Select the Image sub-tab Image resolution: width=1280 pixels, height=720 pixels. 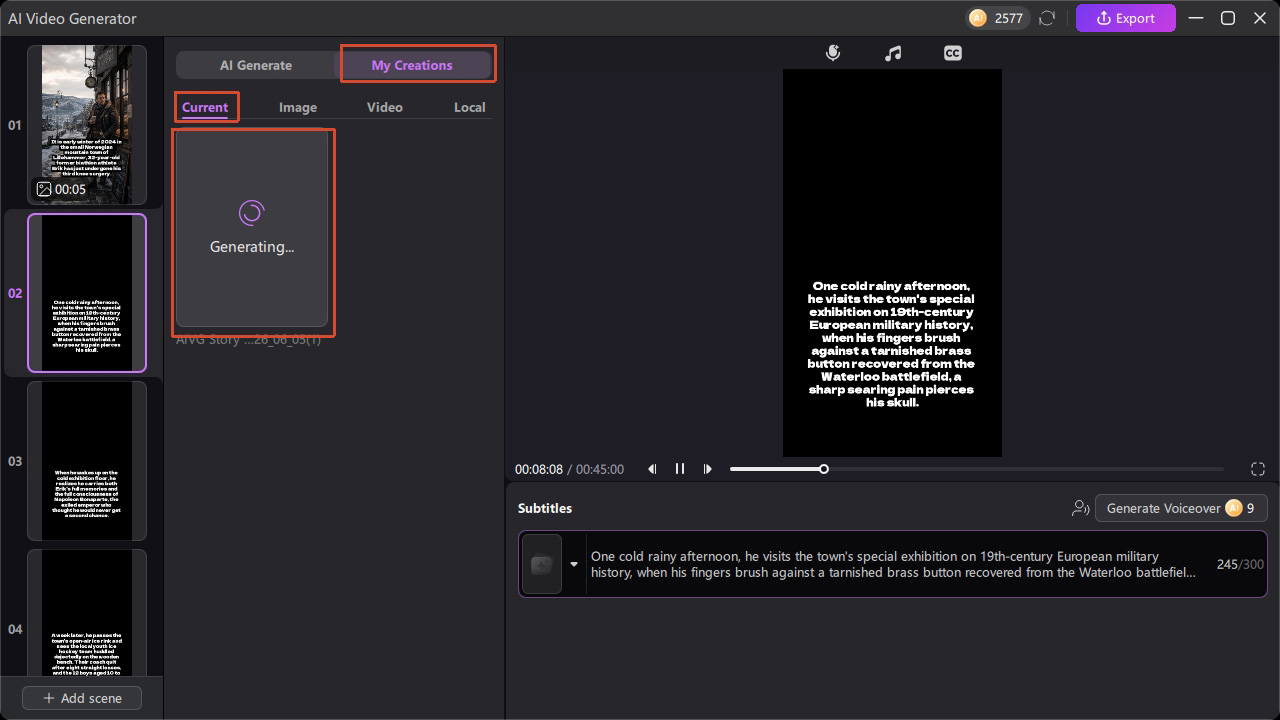298,107
